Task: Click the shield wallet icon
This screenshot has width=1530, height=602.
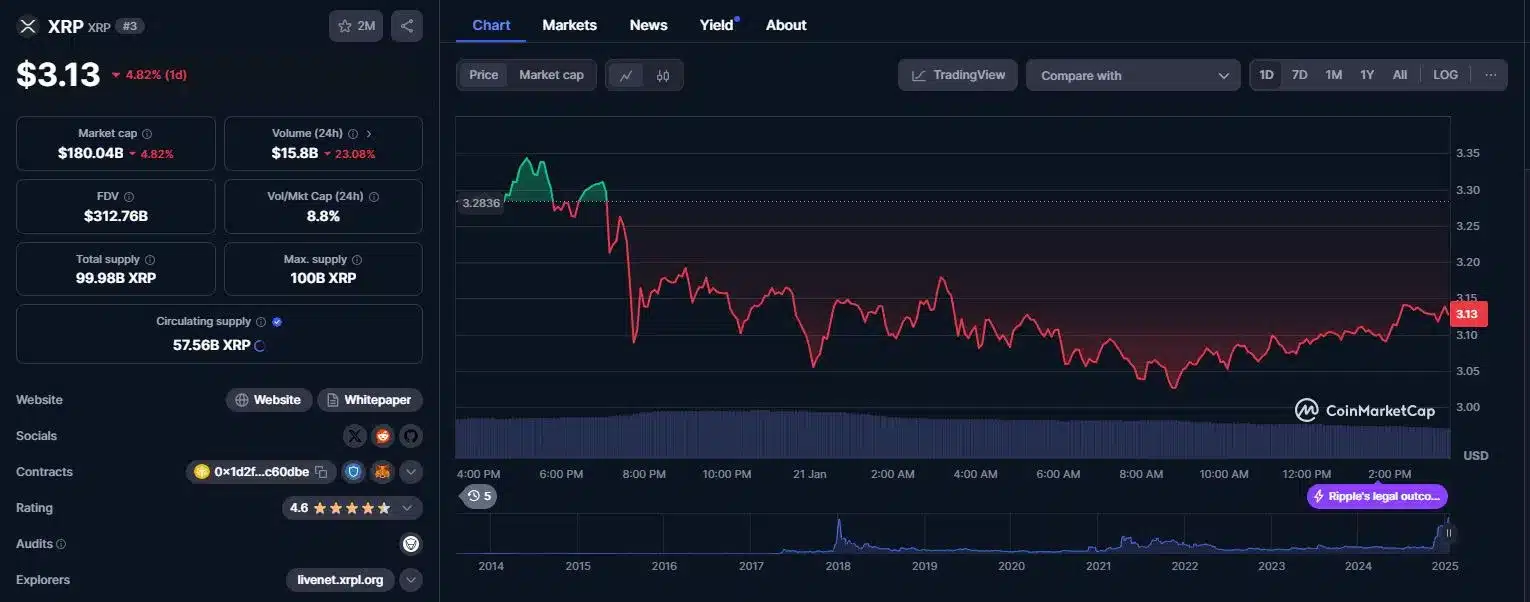Action: pyautogui.click(x=353, y=472)
